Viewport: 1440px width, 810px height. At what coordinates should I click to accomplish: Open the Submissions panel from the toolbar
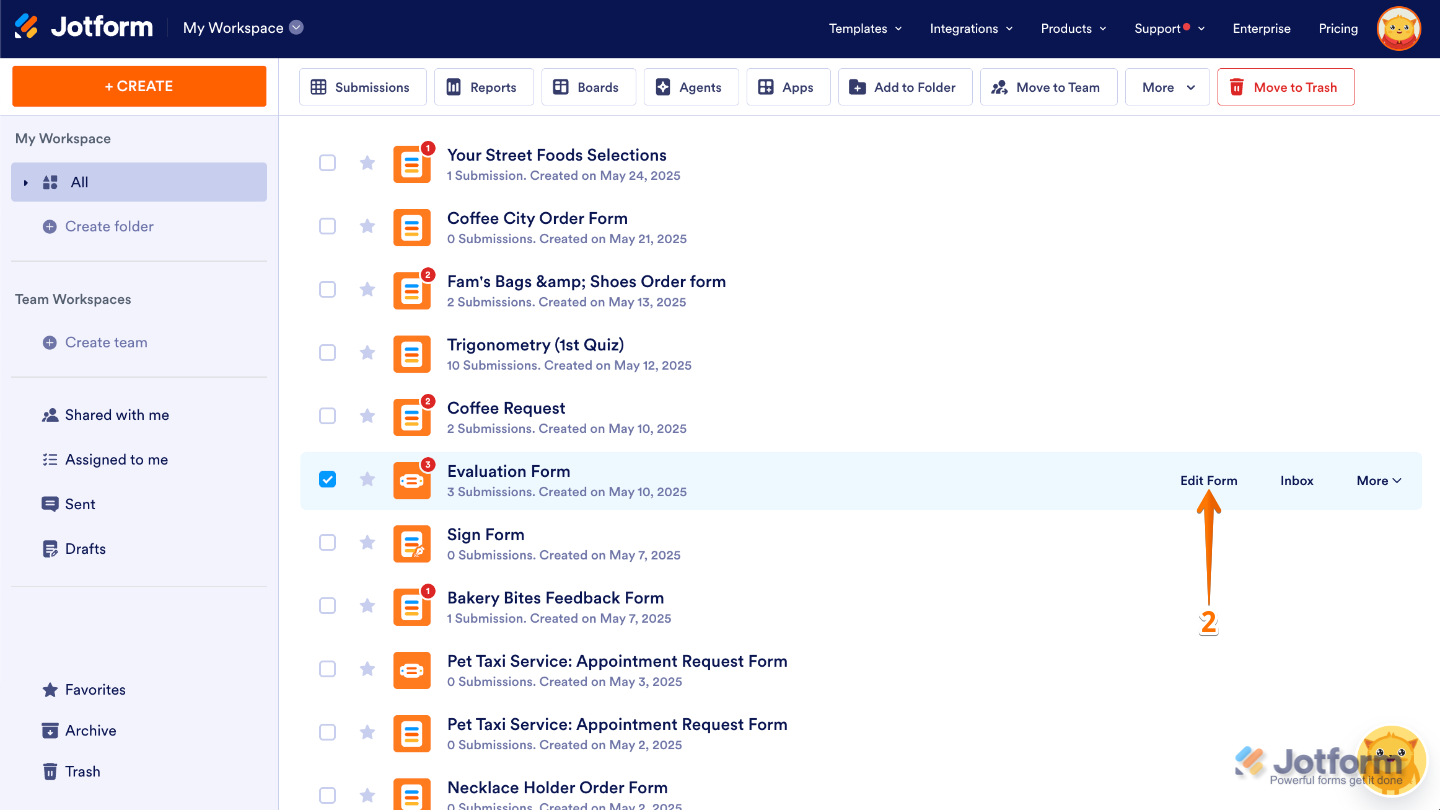coord(362,87)
